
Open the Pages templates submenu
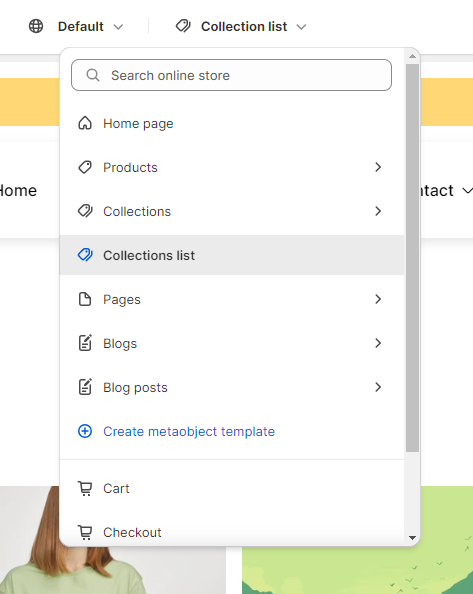pyautogui.click(x=231, y=299)
